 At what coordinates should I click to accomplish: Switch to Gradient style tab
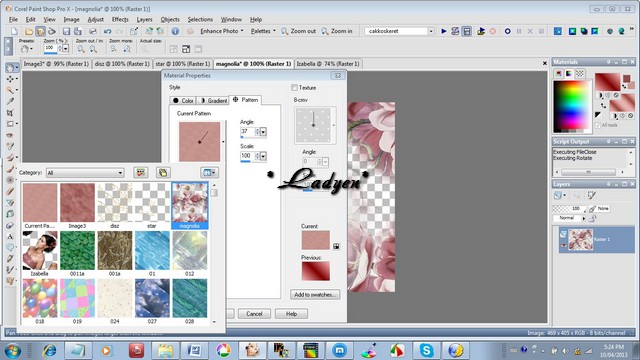pyautogui.click(x=213, y=100)
